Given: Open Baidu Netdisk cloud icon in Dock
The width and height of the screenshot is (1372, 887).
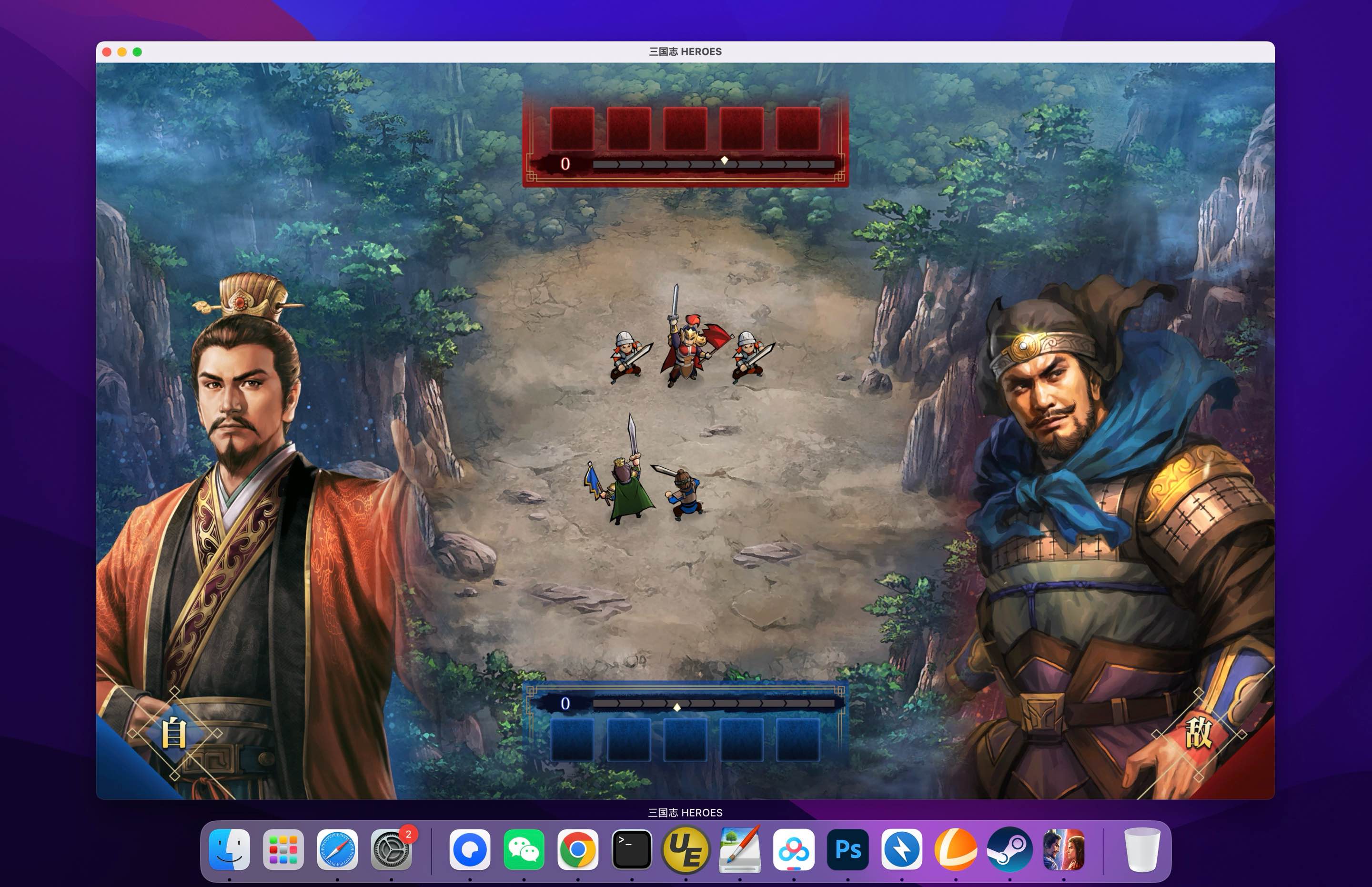Looking at the screenshot, I should pos(794,849).
